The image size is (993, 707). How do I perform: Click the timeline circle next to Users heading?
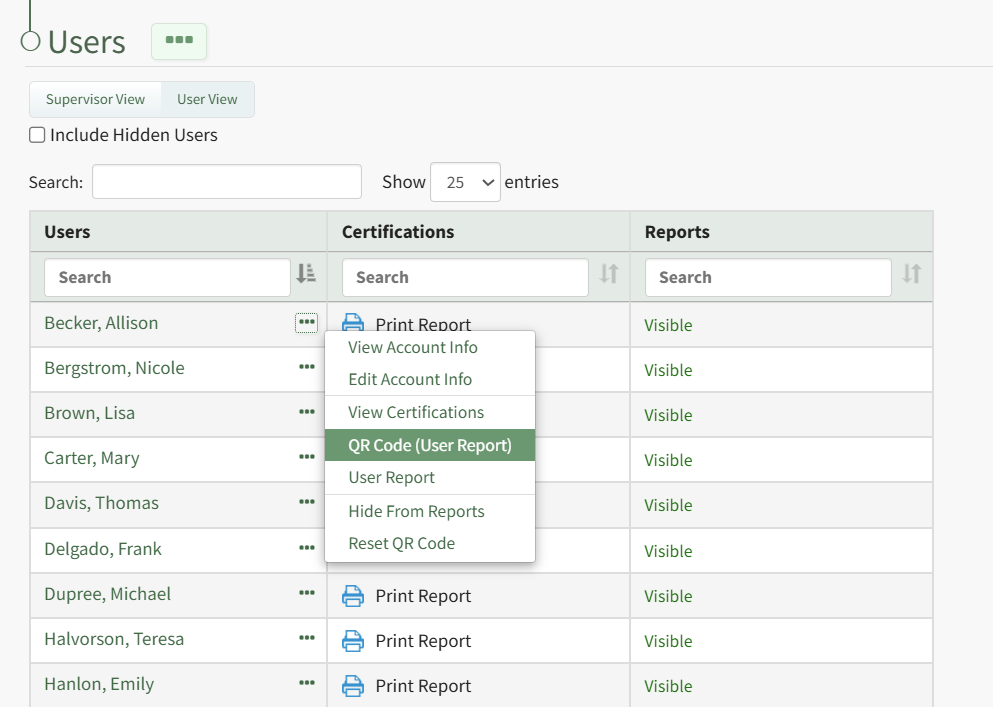(x=30, y=41)
